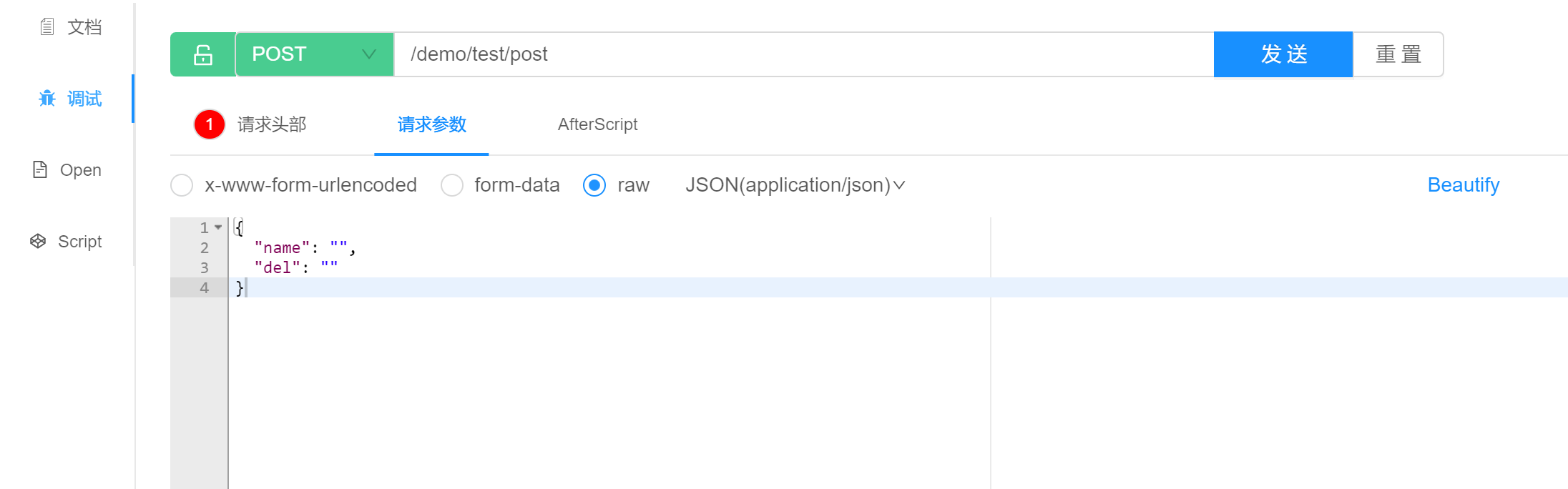
Task: Expand the JSON(application/json) content type dropdown
Action: click(x=795, y=185)
